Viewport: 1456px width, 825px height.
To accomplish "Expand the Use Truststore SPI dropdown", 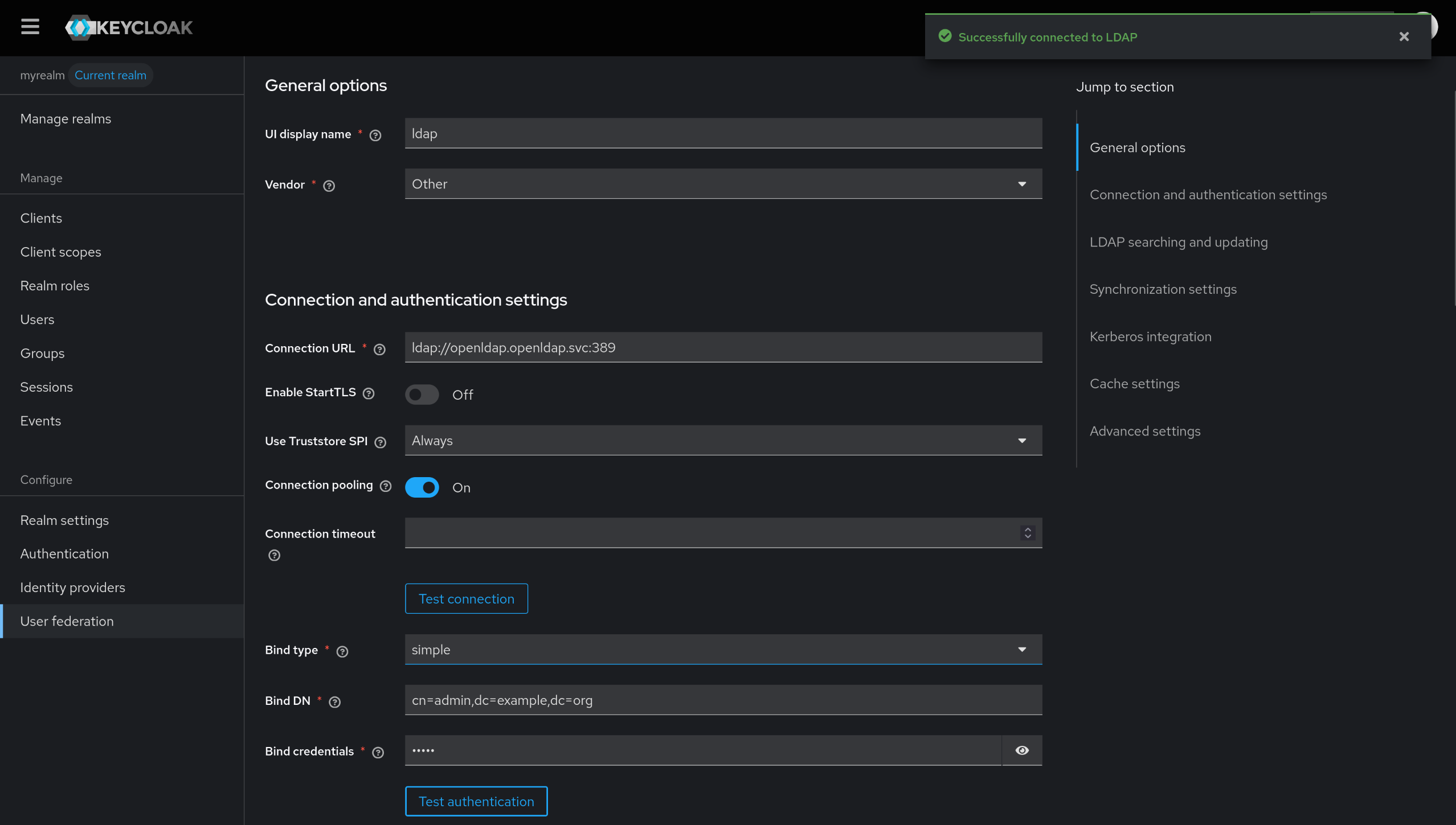I will [x=723, y=441].
